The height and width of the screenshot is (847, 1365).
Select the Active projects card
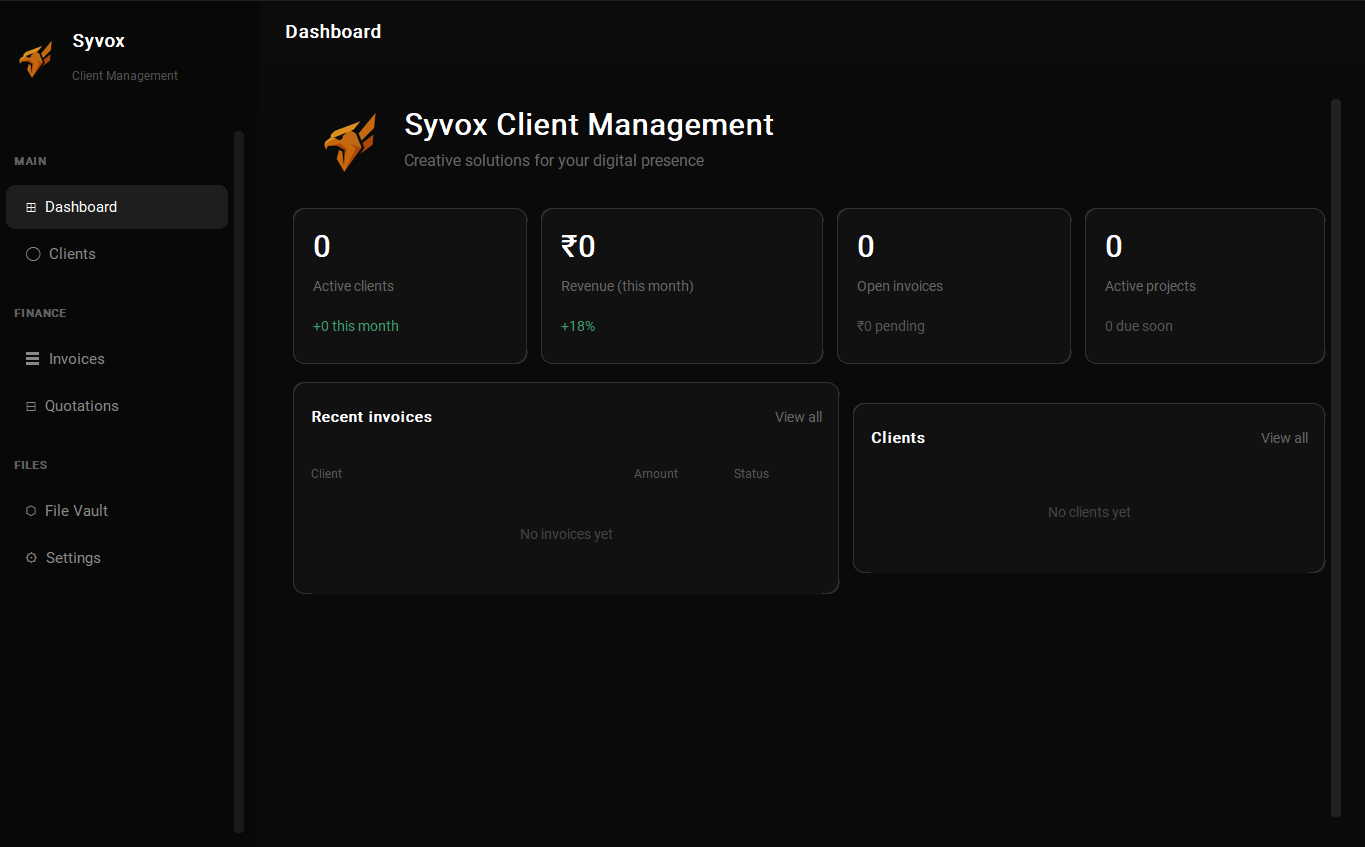click(1204, 285)
